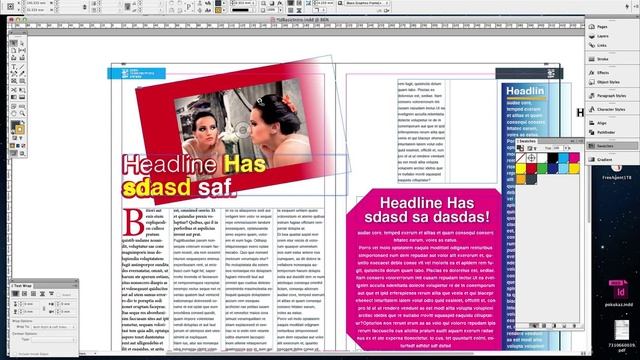Open the Wrap To dropdown
The height and width of the screenshot is (360, 640).
click(53, 327)
